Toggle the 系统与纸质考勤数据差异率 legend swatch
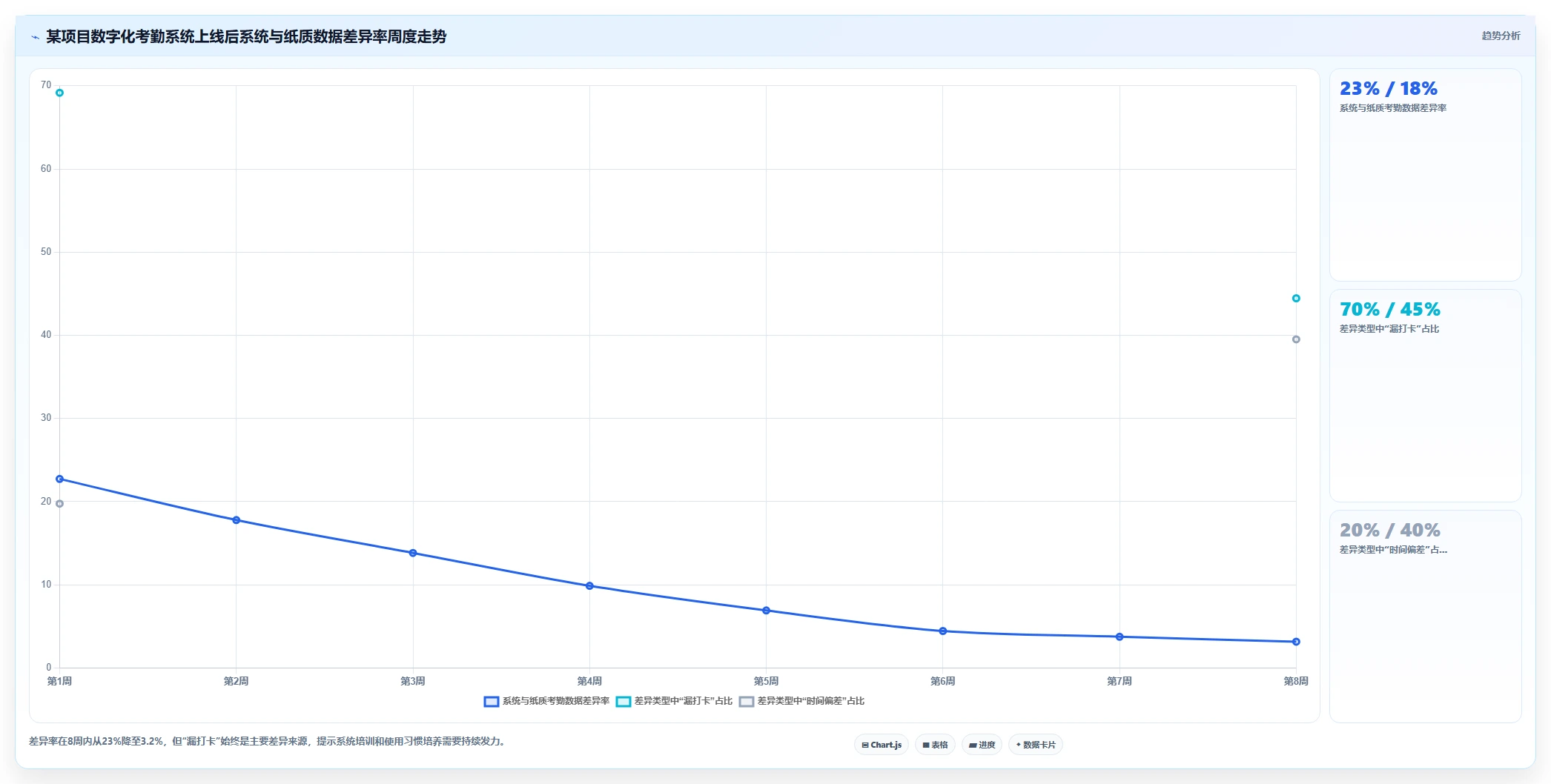 (491, 702)
